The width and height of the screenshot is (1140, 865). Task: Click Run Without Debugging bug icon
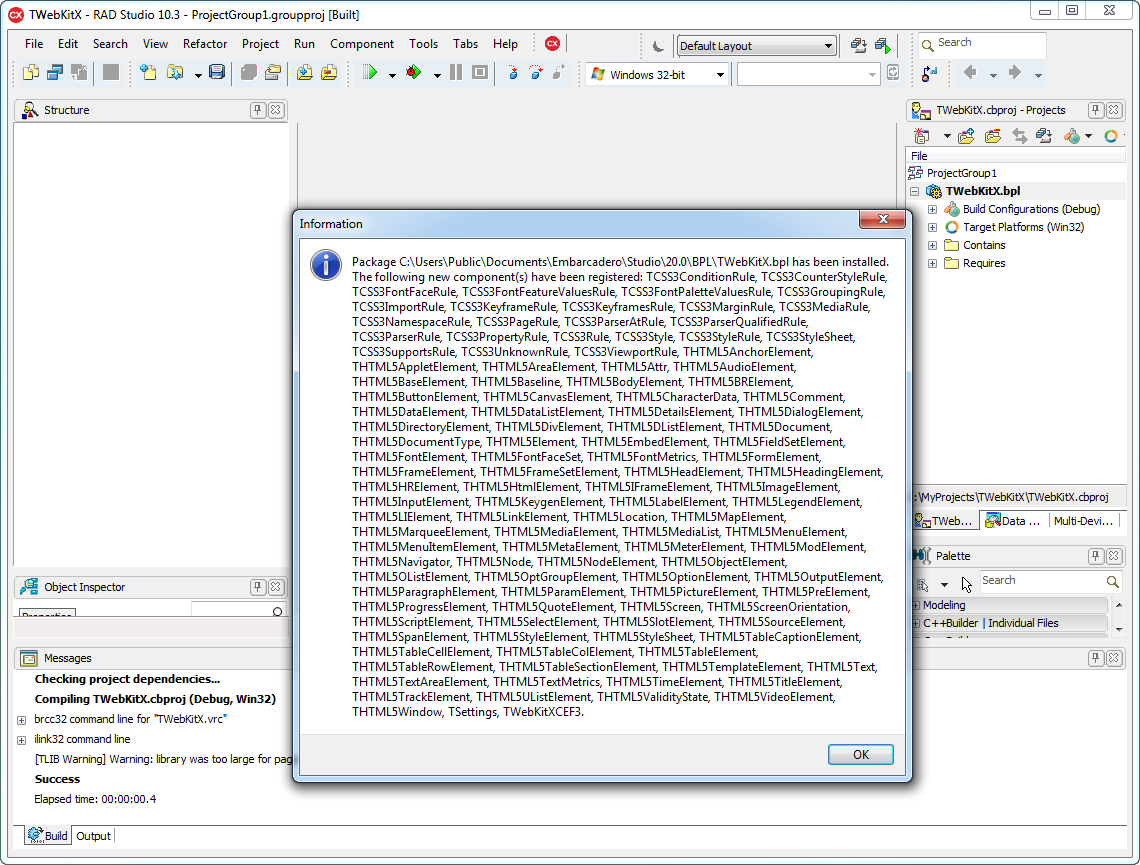pyautogui.click(x=414, y=73)
